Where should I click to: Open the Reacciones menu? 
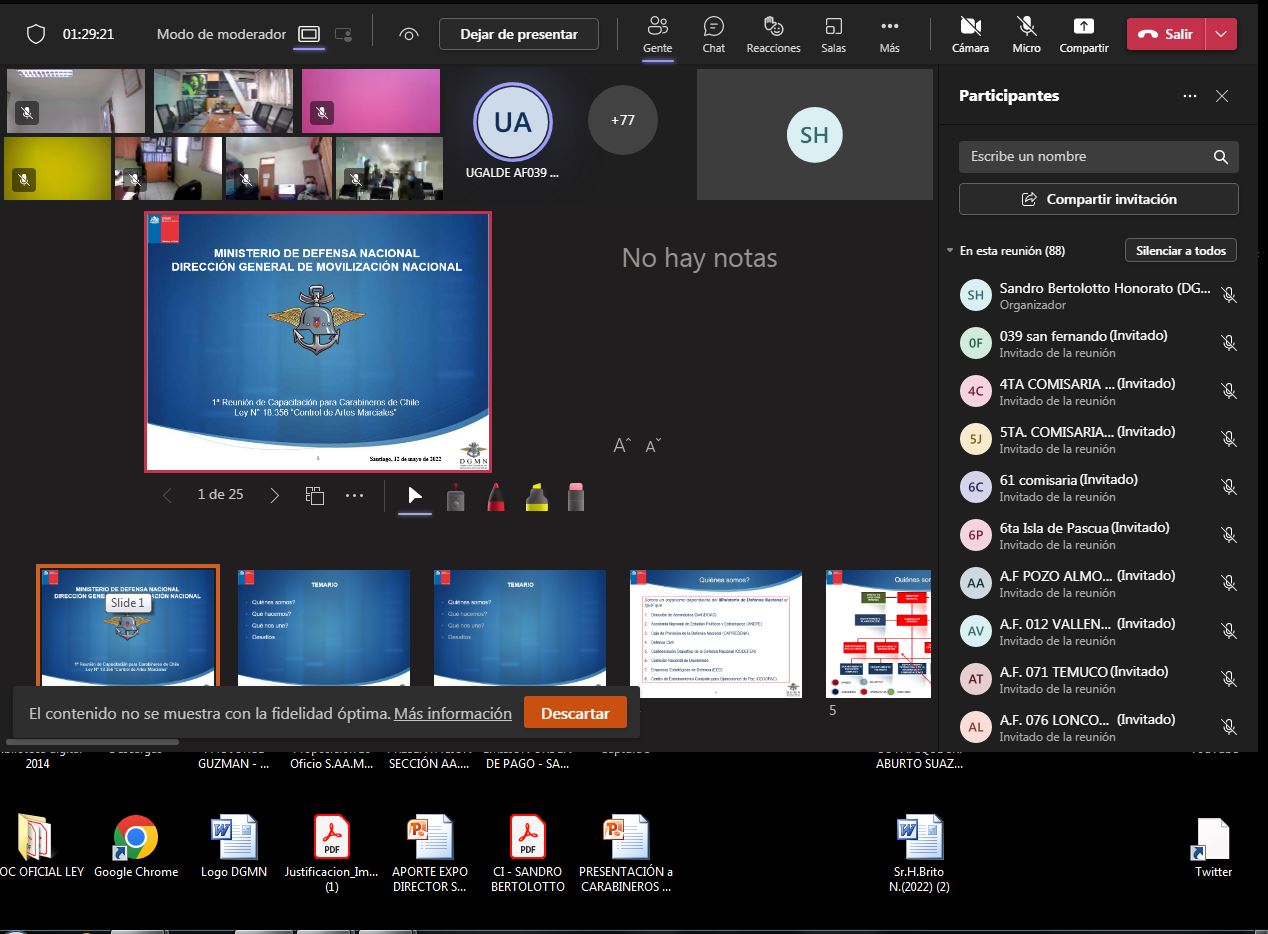coord(773,34)
